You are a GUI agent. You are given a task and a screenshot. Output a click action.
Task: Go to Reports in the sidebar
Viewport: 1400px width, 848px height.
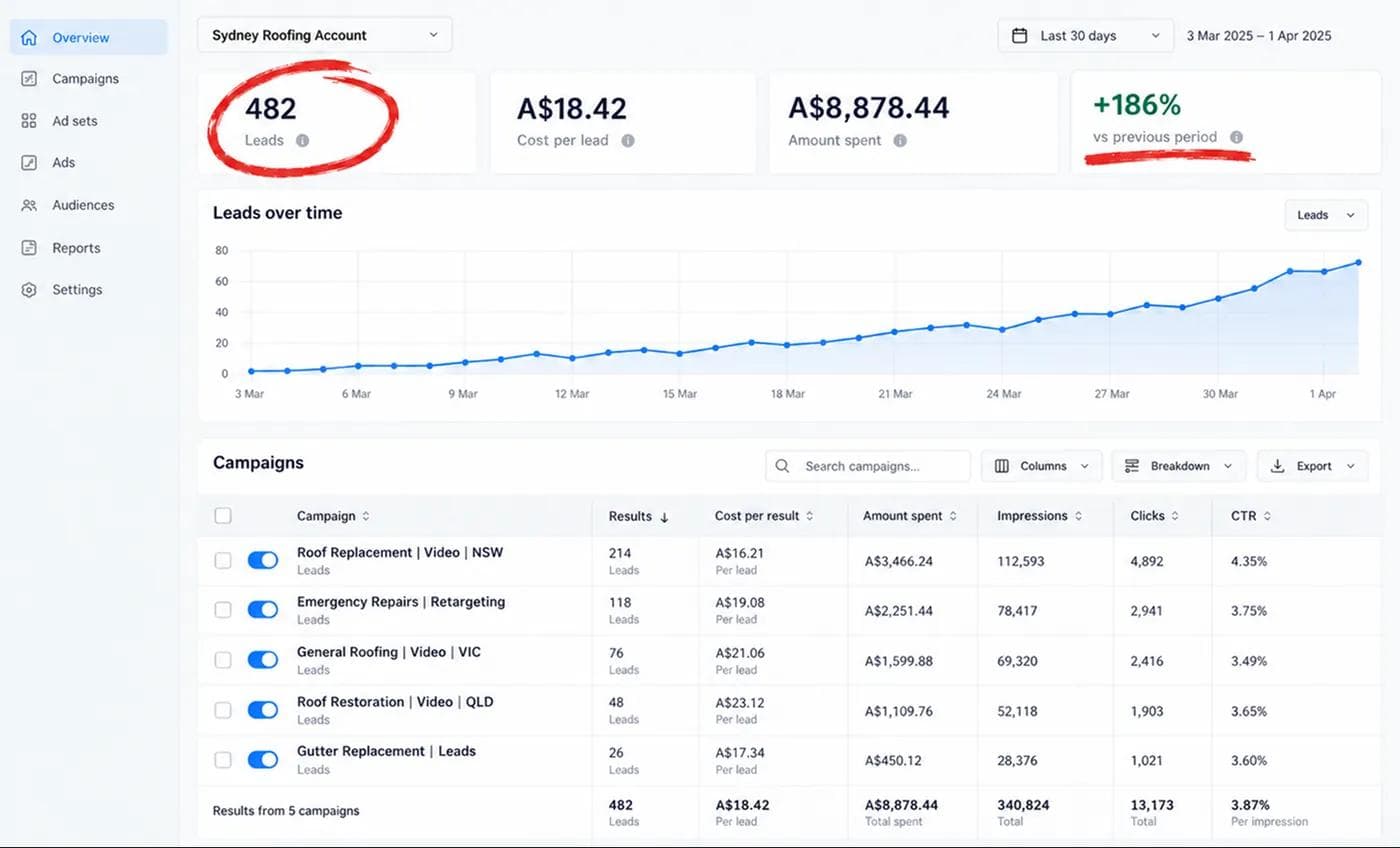pyautogui.click(x=76, y=248)
